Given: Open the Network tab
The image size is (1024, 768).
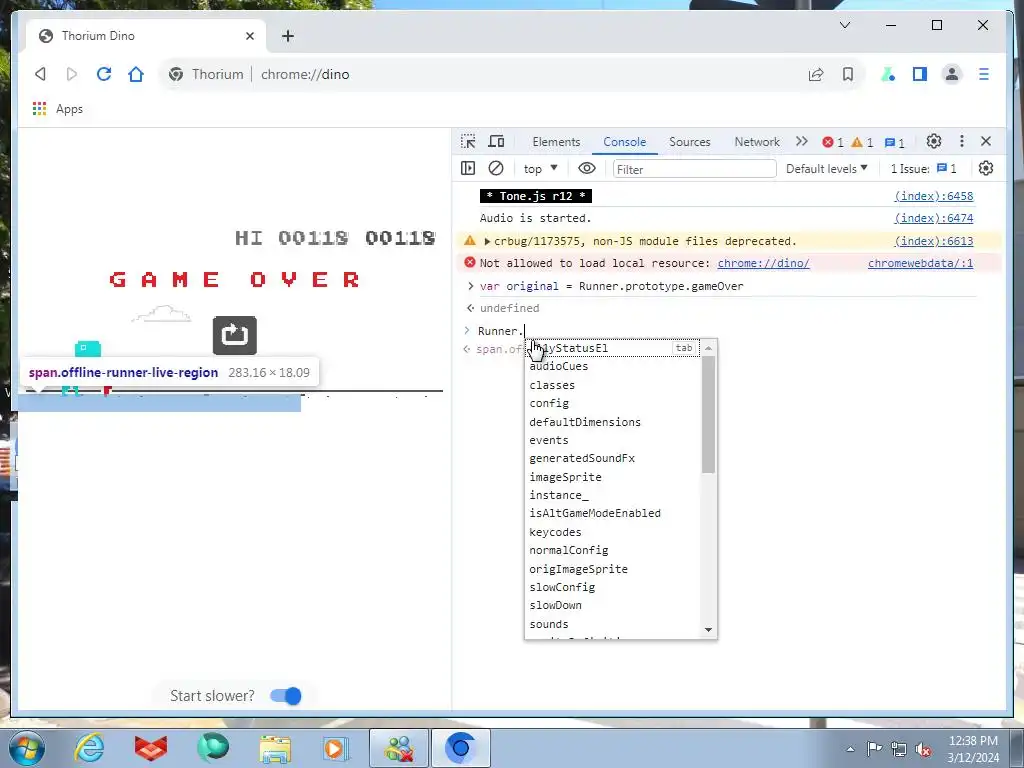Looking at the screenshot, I should tap(757, 142).
